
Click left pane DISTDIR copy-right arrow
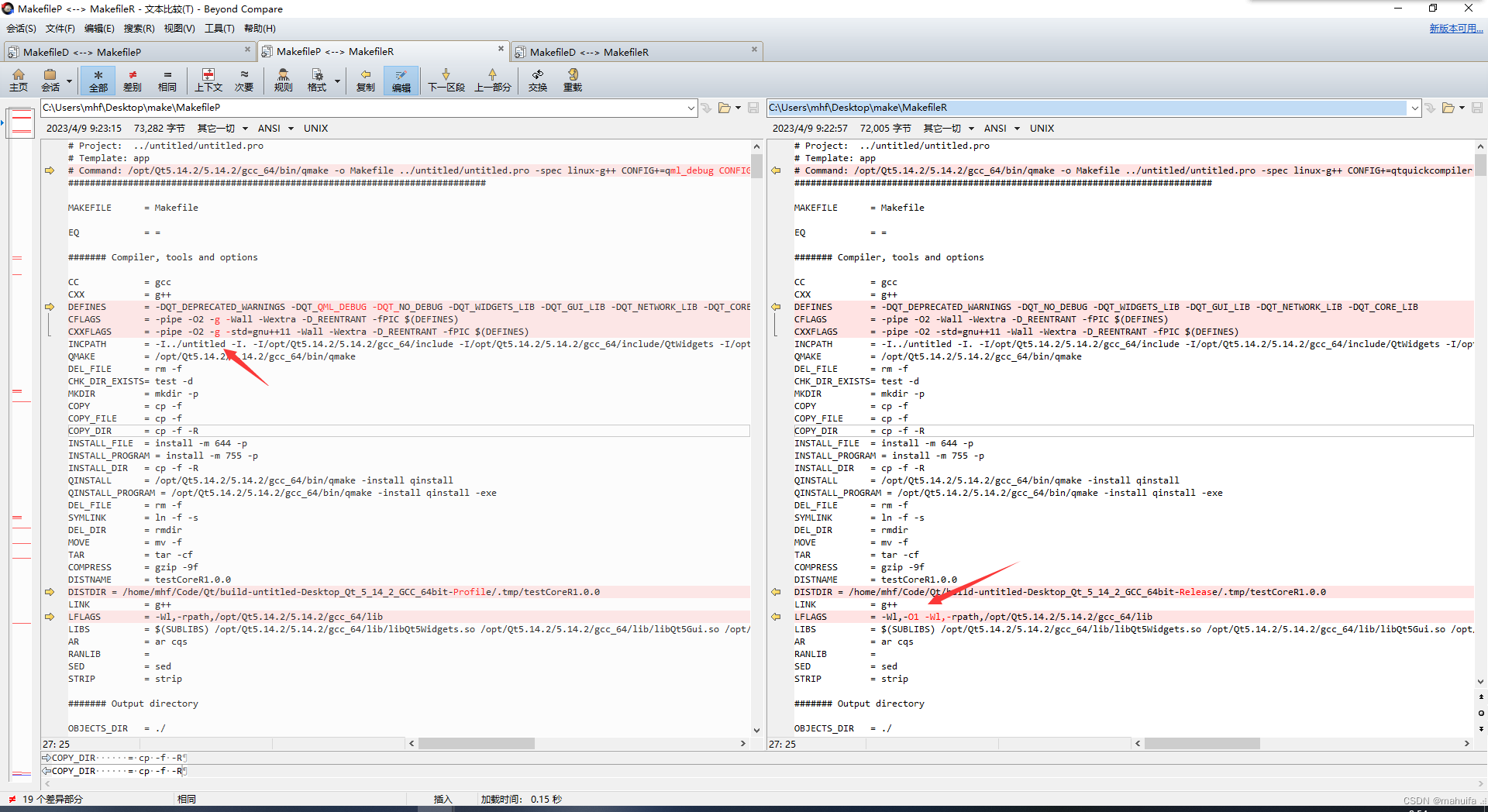pyautogui.click(x=50, y=592)
